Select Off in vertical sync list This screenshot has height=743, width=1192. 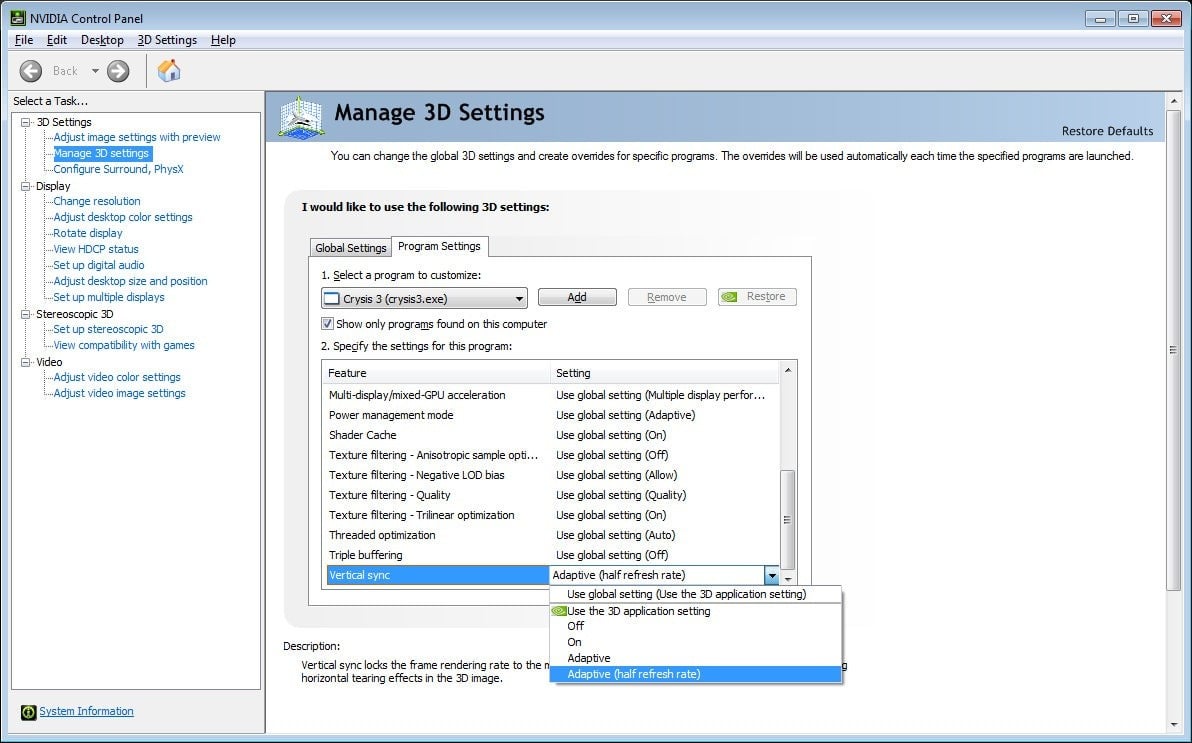tap(576, 626)
